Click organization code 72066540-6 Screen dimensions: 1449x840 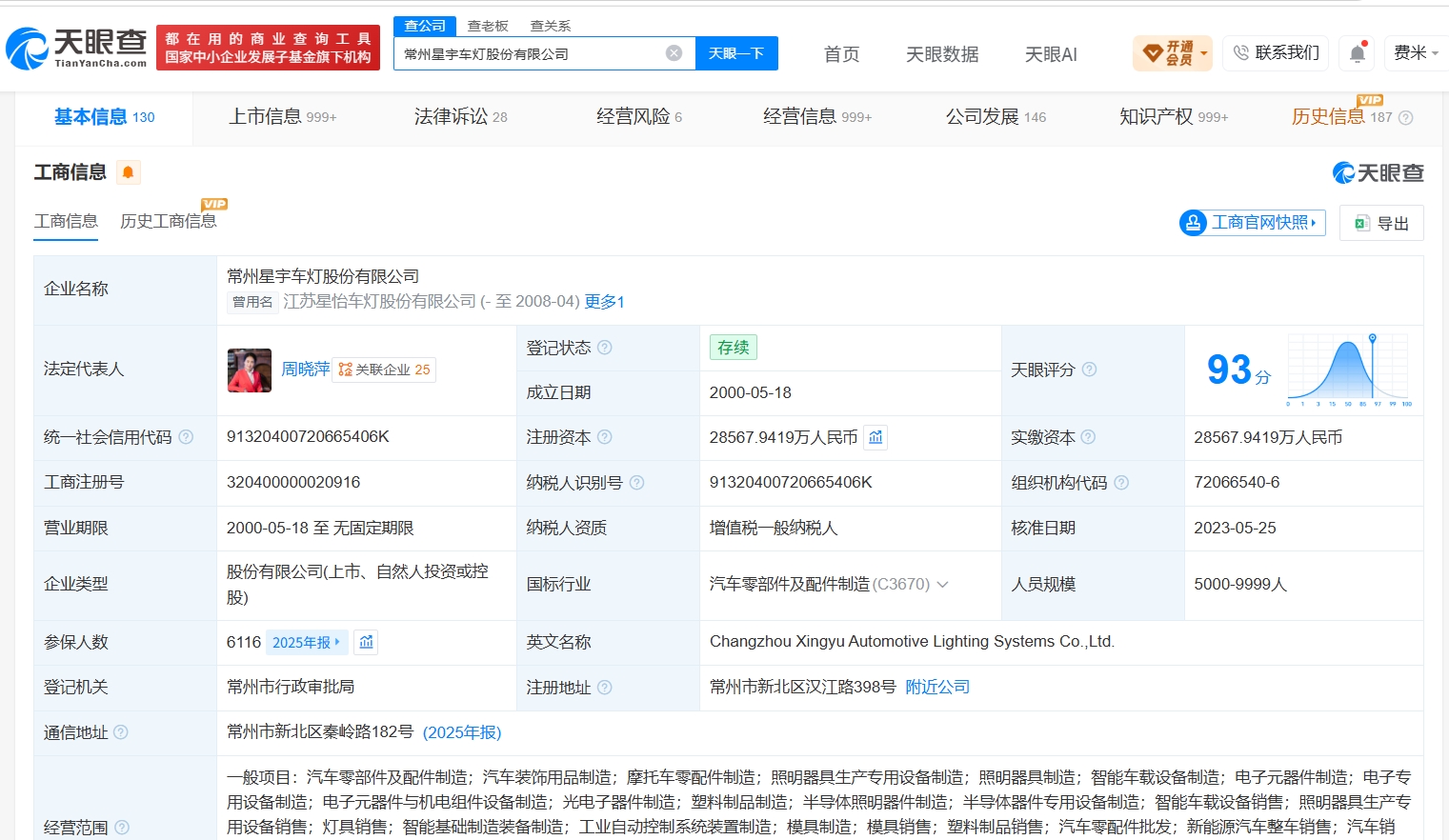click(x=1237, y=483)
